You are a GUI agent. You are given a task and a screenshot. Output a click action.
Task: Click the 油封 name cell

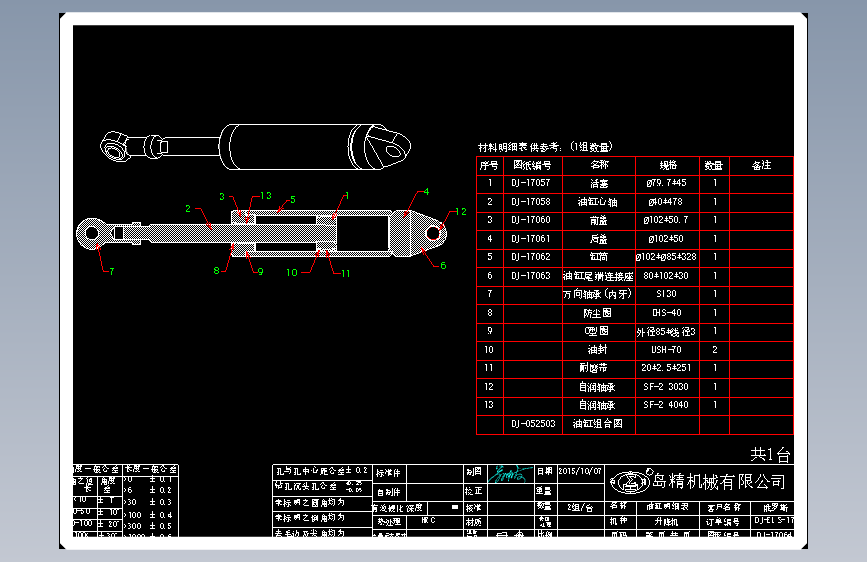pos(598,350)
